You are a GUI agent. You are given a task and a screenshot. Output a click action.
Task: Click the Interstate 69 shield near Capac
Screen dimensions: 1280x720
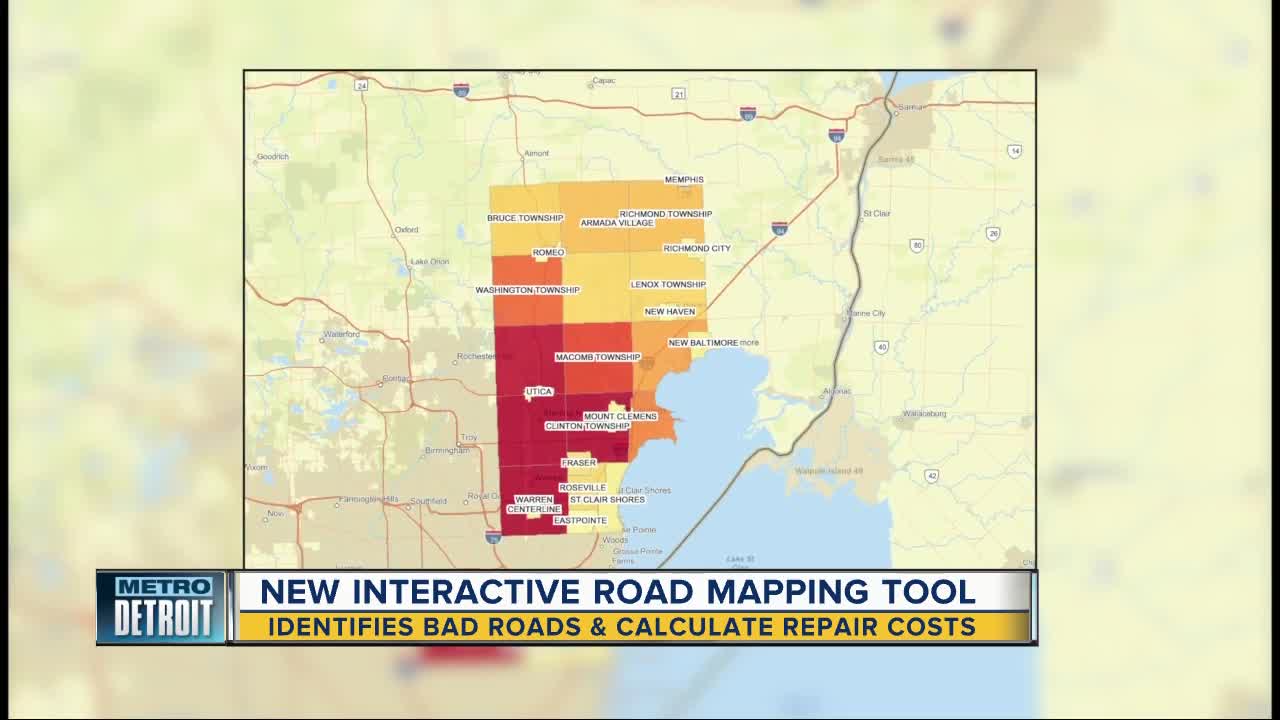[x=460, y=90]
